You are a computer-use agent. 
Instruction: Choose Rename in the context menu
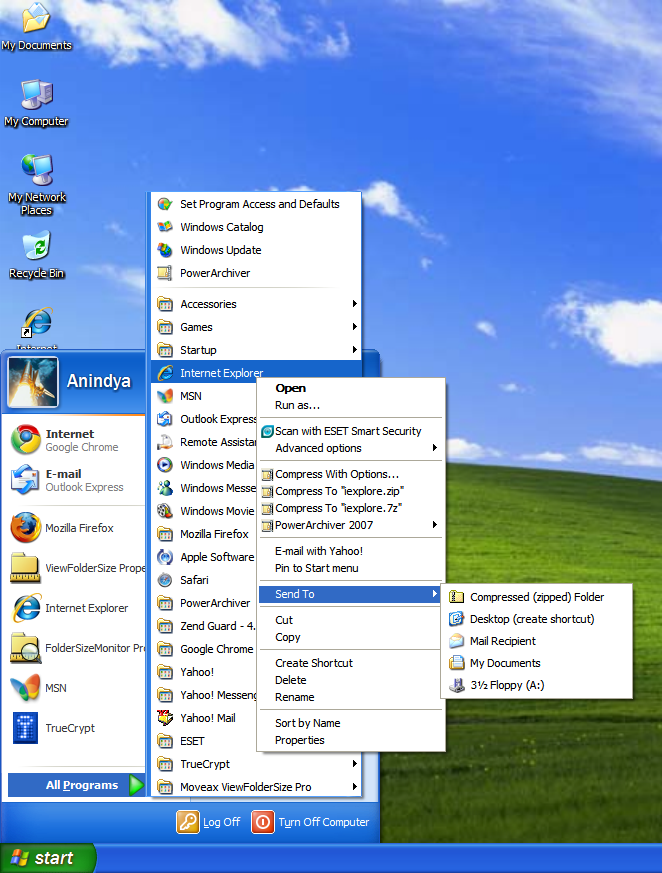(x=351, y=697)
